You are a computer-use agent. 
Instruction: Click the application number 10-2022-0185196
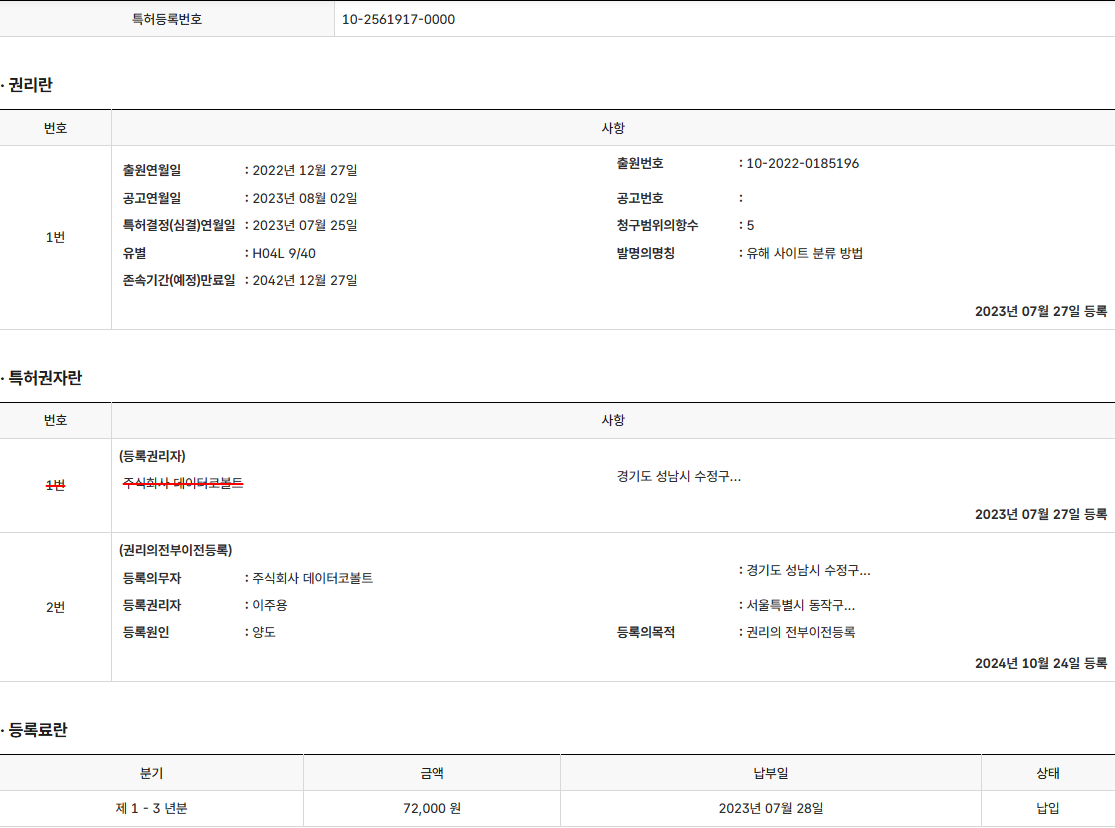point(802,163)
